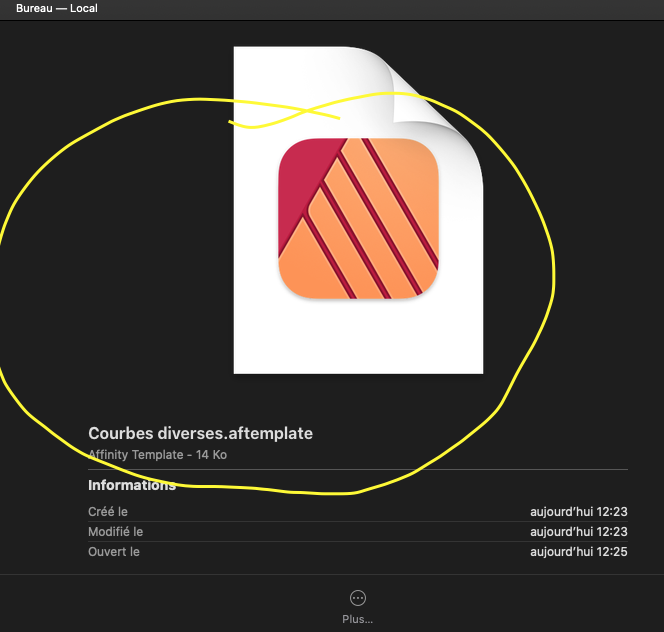Click the Affinity Template - 14 Ko text

[158, 455]
